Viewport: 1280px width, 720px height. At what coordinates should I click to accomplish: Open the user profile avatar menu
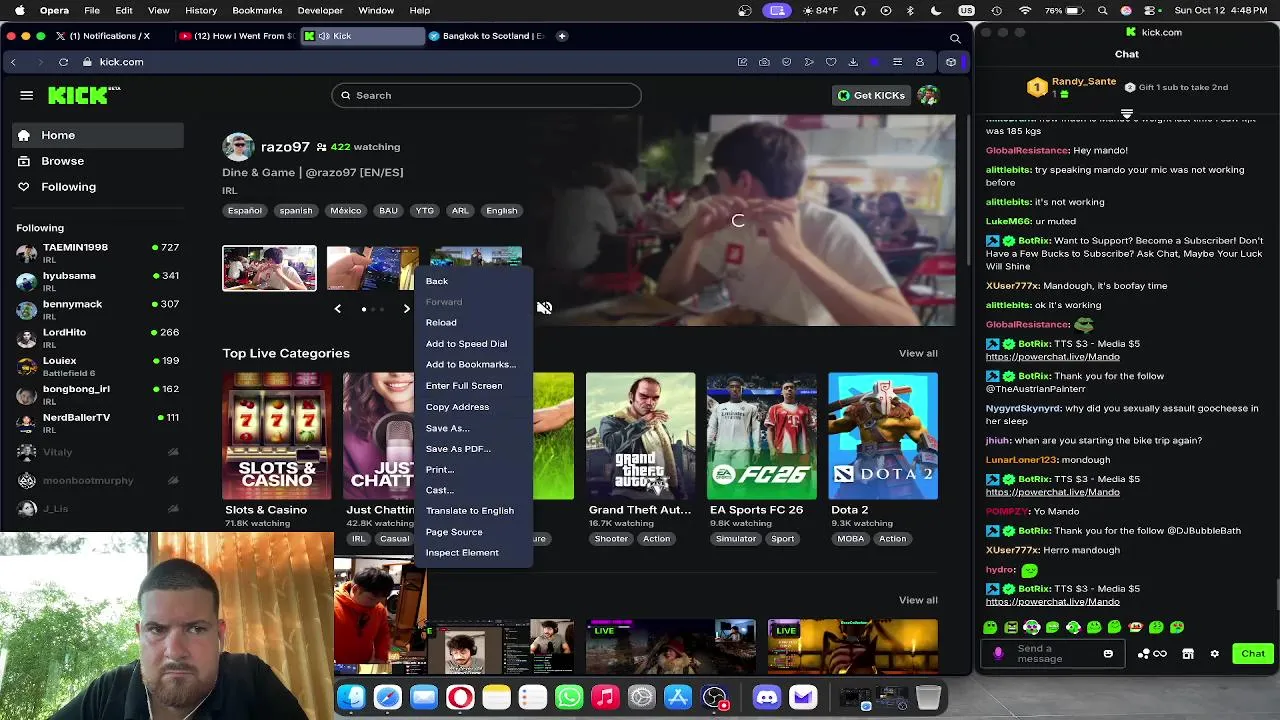pos(928,95)
